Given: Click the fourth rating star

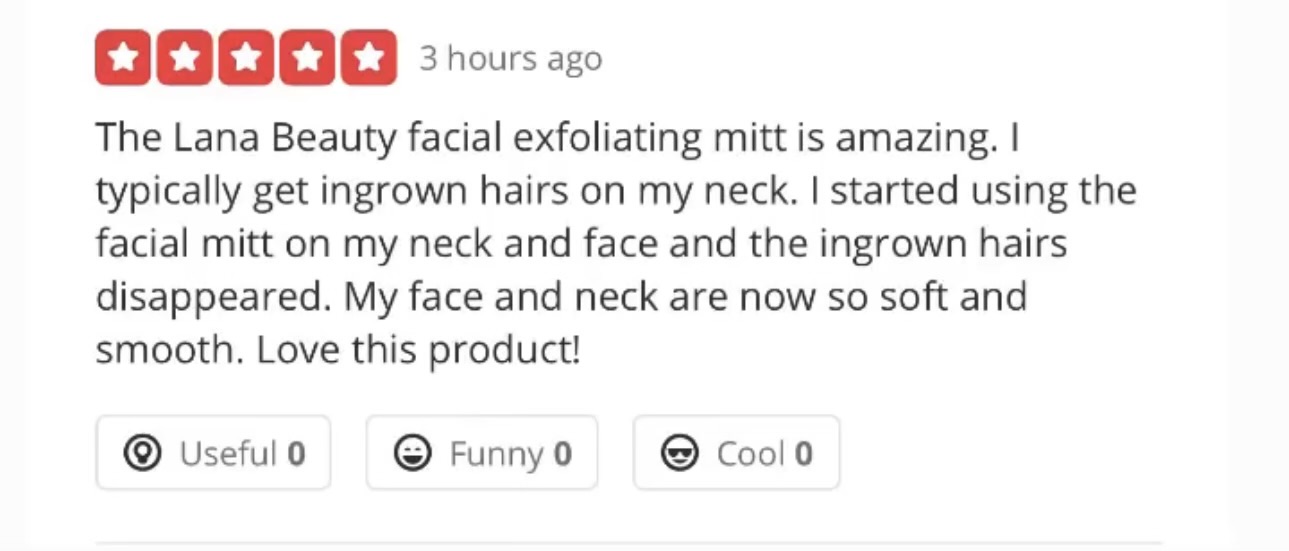Looking at the screenshot, I should click(307, 58).
